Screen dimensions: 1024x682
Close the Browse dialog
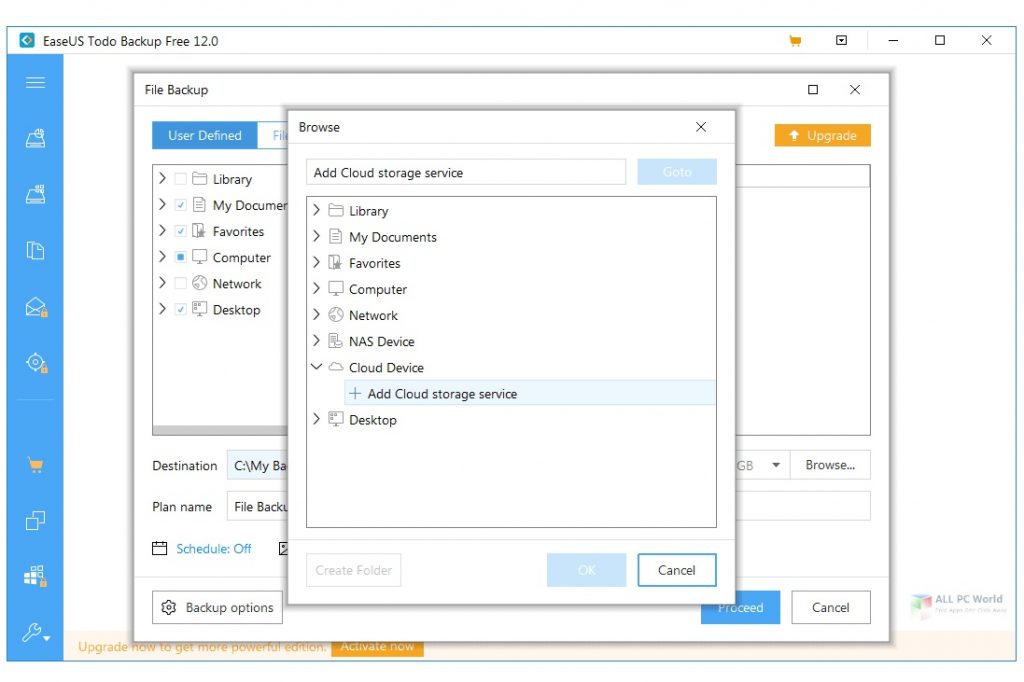pos(701,127)
